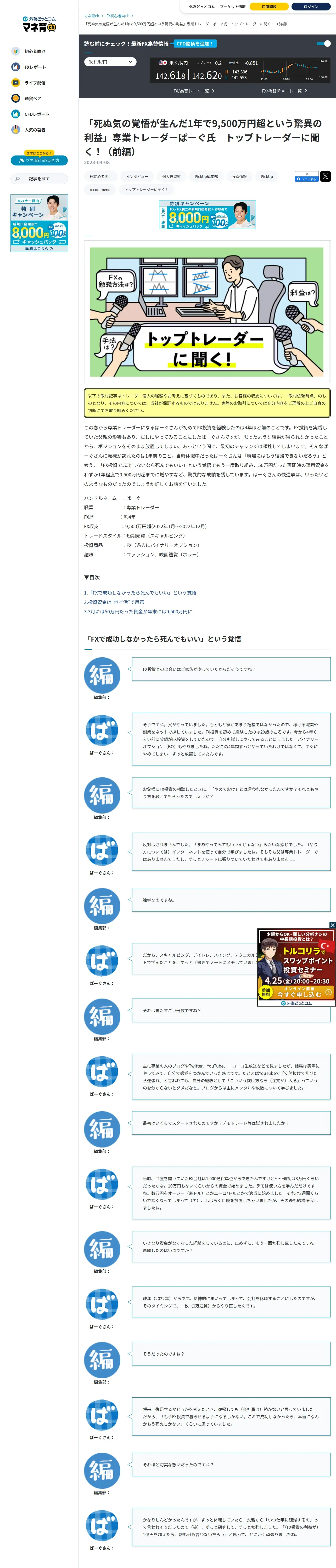Click FX/為替レート一覧 link
The height and width of the screenshot is (1568, 336).
pos(193,91)
